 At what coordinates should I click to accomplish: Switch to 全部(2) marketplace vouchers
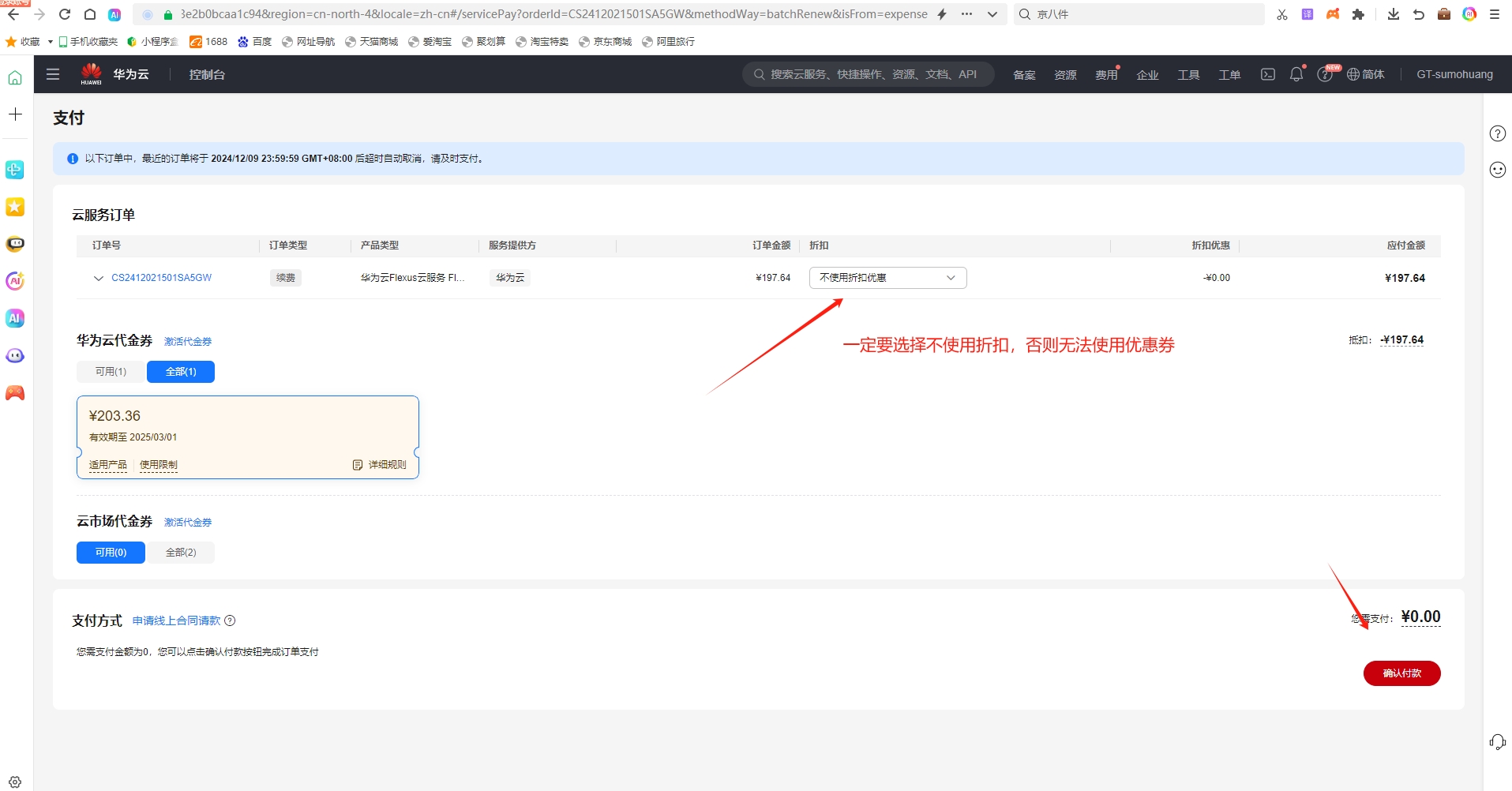coord(181,553)
